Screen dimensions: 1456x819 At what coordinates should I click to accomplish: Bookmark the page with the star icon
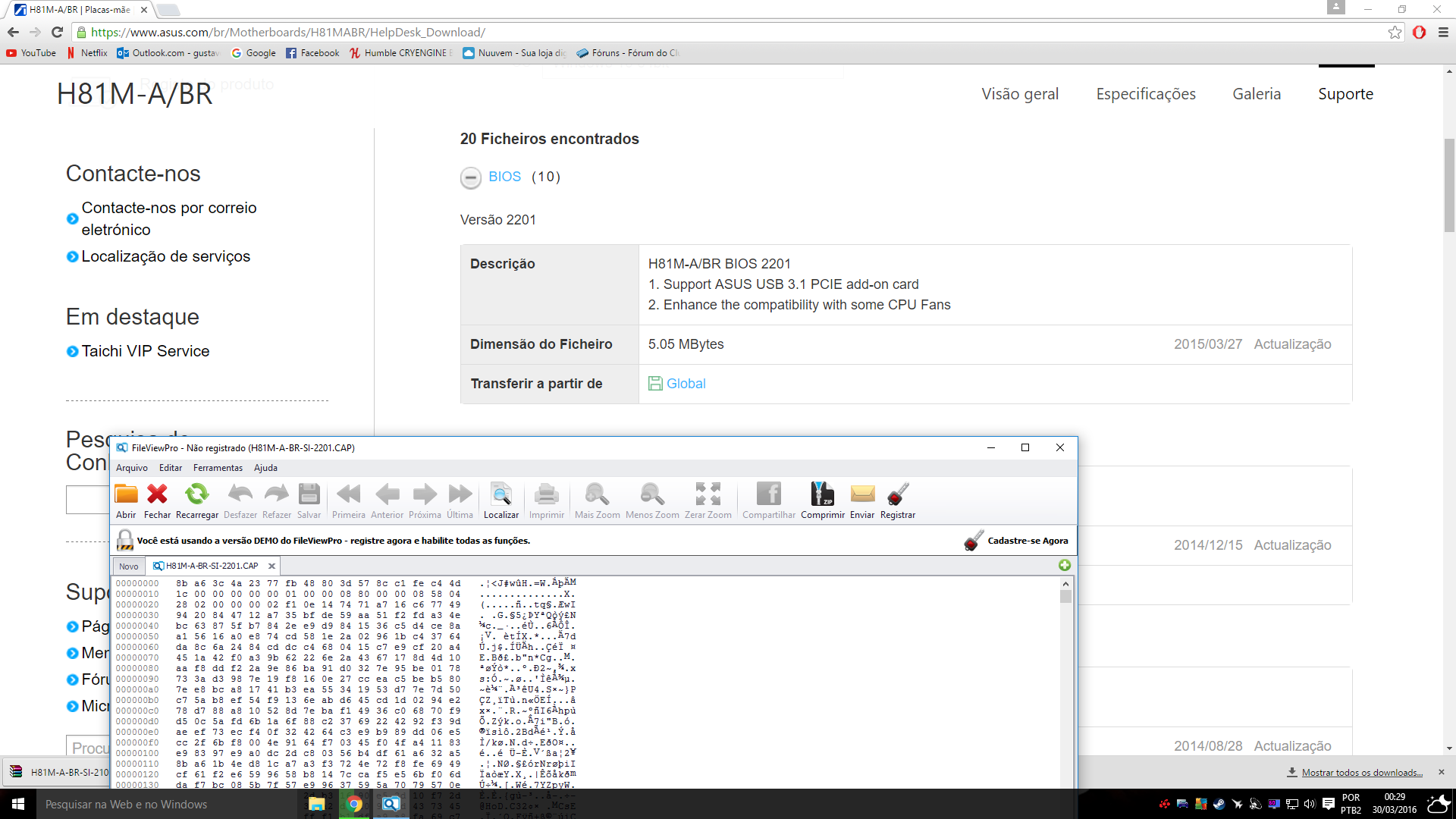point(1395,32)
